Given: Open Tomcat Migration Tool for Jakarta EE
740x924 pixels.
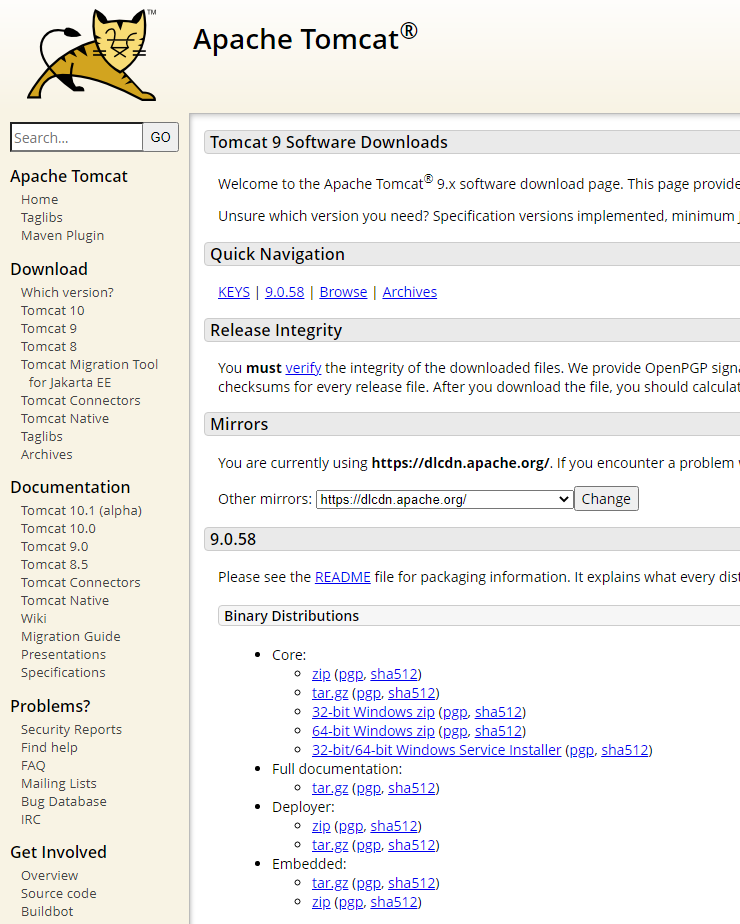Looking at the screenshot, I should click(x=90, y=374).
